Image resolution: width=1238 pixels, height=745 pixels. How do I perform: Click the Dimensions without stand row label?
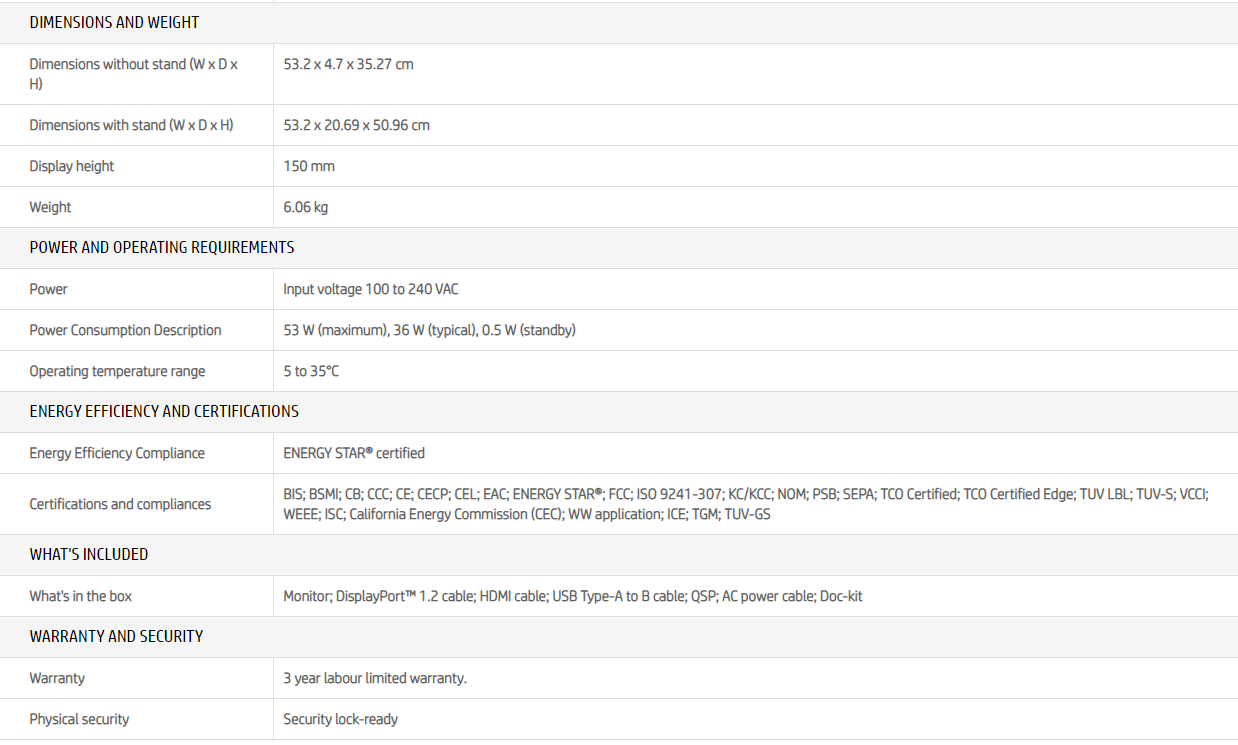tap(133, 73)
